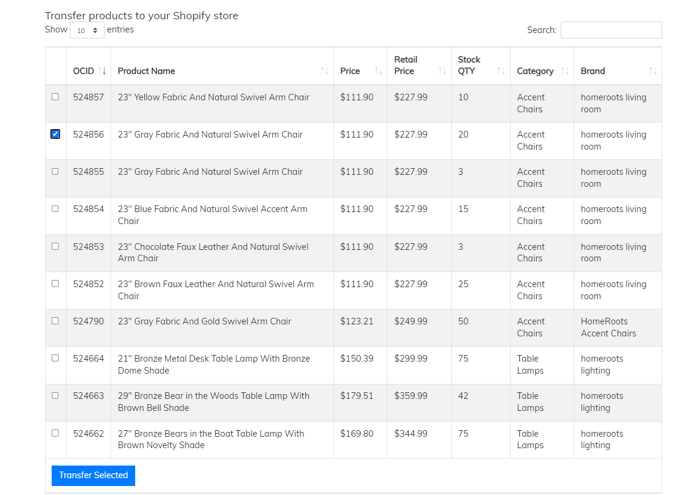Click the Category column header text

pos(535,71)
